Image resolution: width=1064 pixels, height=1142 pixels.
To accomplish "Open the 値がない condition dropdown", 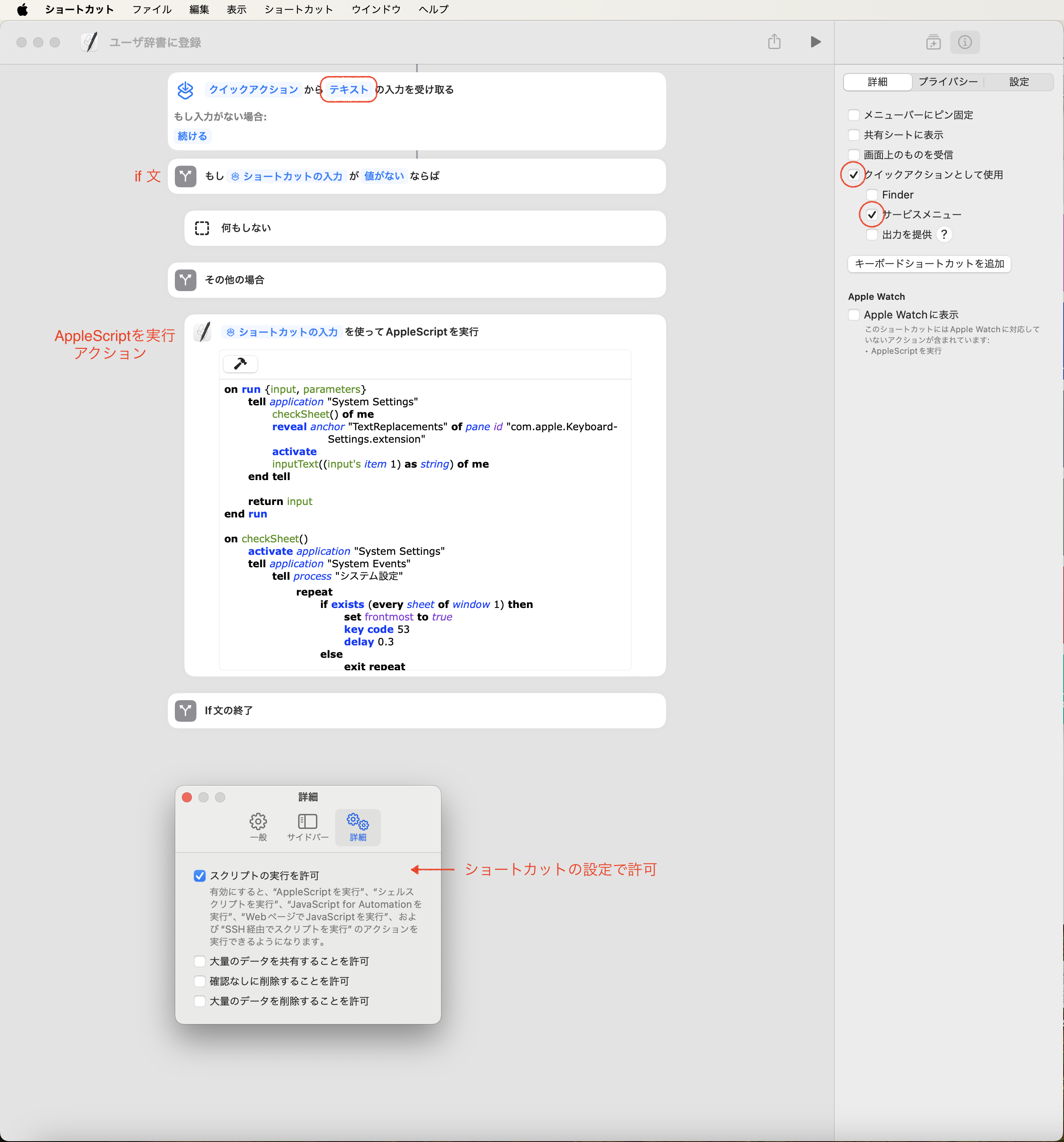I will click(384, 176).
